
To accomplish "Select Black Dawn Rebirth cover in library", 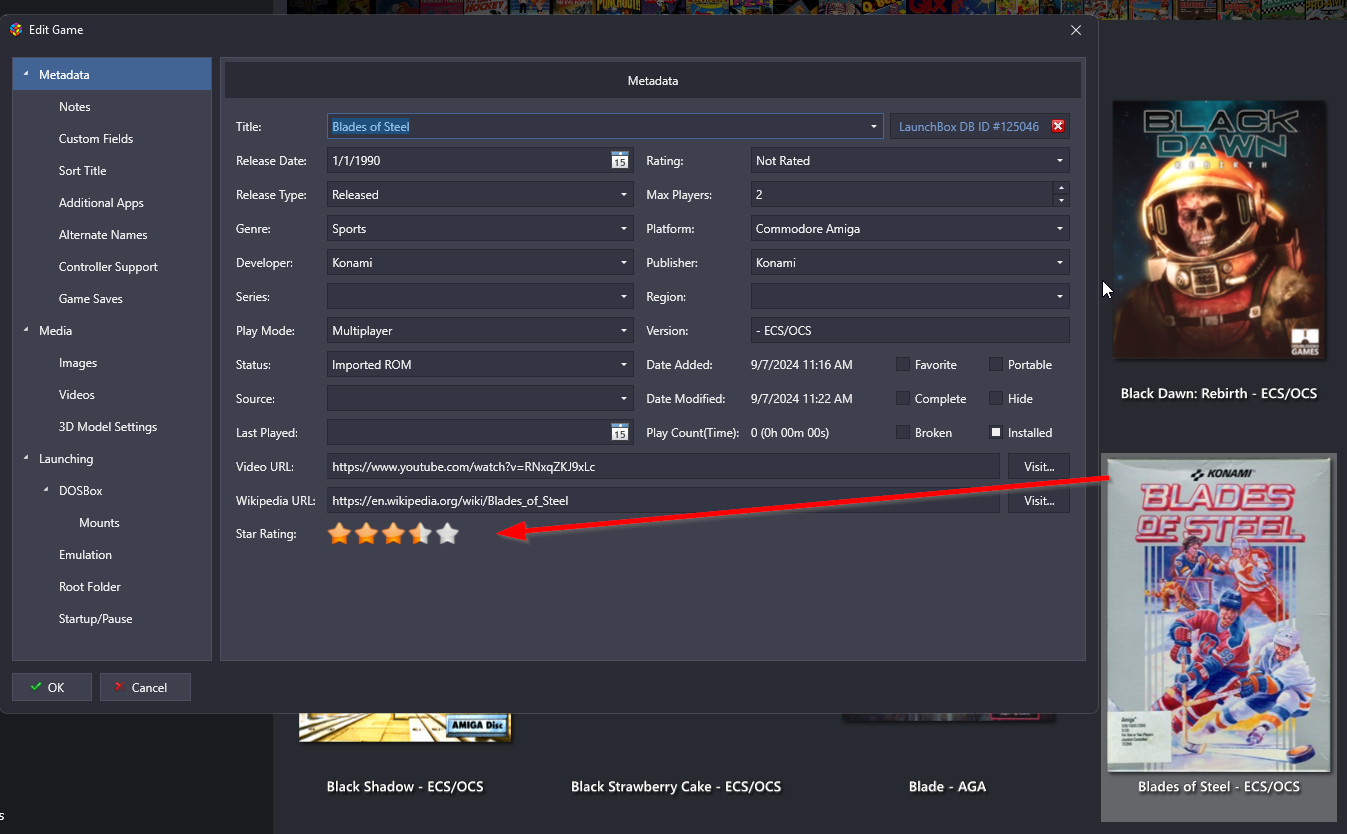I will pos(1219,230).
